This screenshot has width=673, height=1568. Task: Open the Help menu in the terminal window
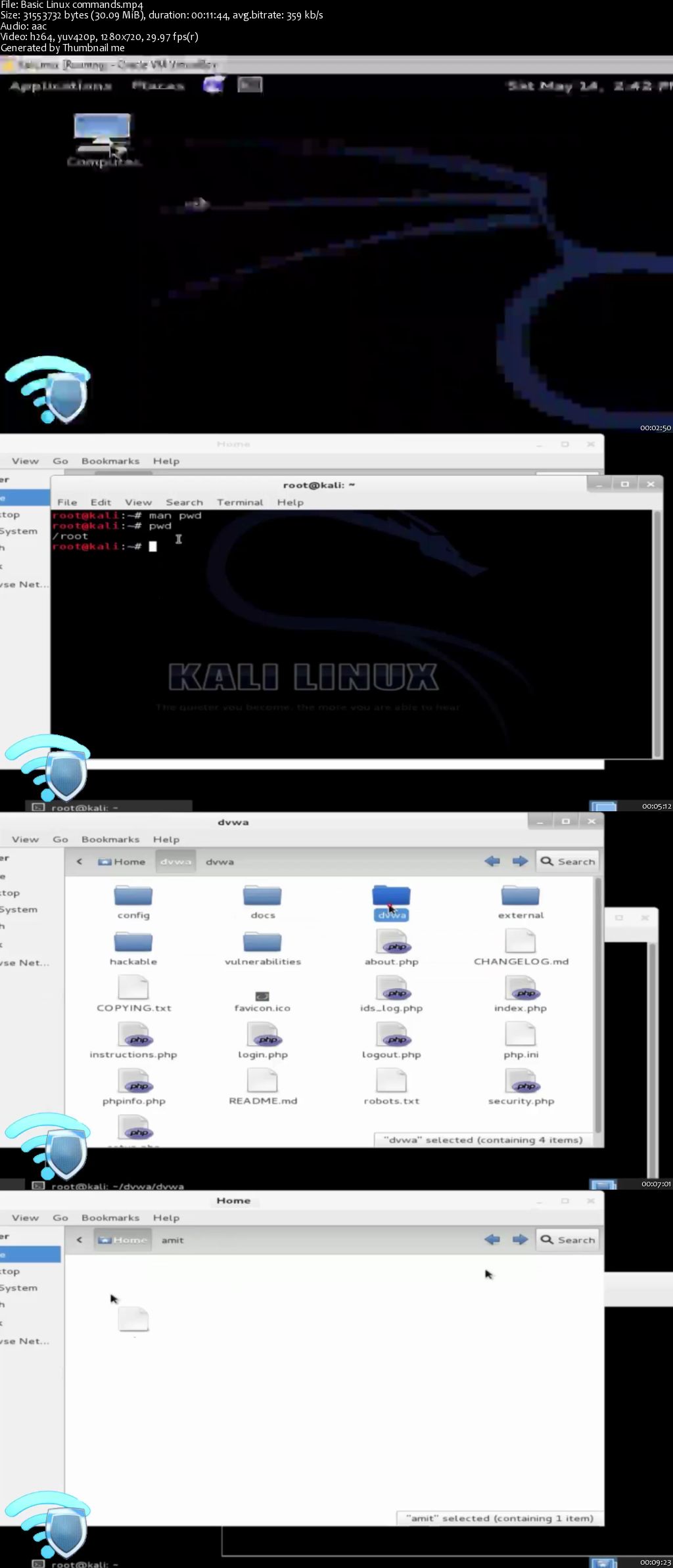[290, 502]
